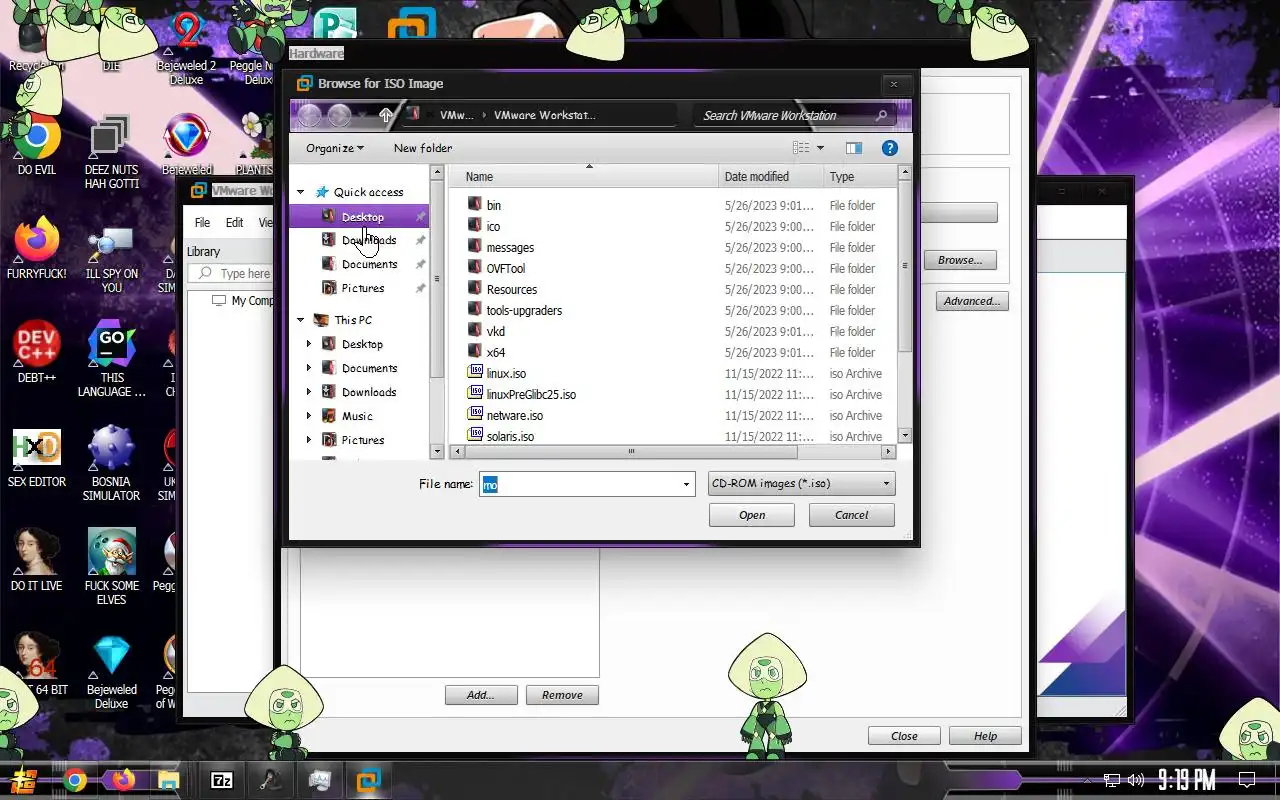
Task: Go up one folder level arrow
Action: click(x=386, y=115)
